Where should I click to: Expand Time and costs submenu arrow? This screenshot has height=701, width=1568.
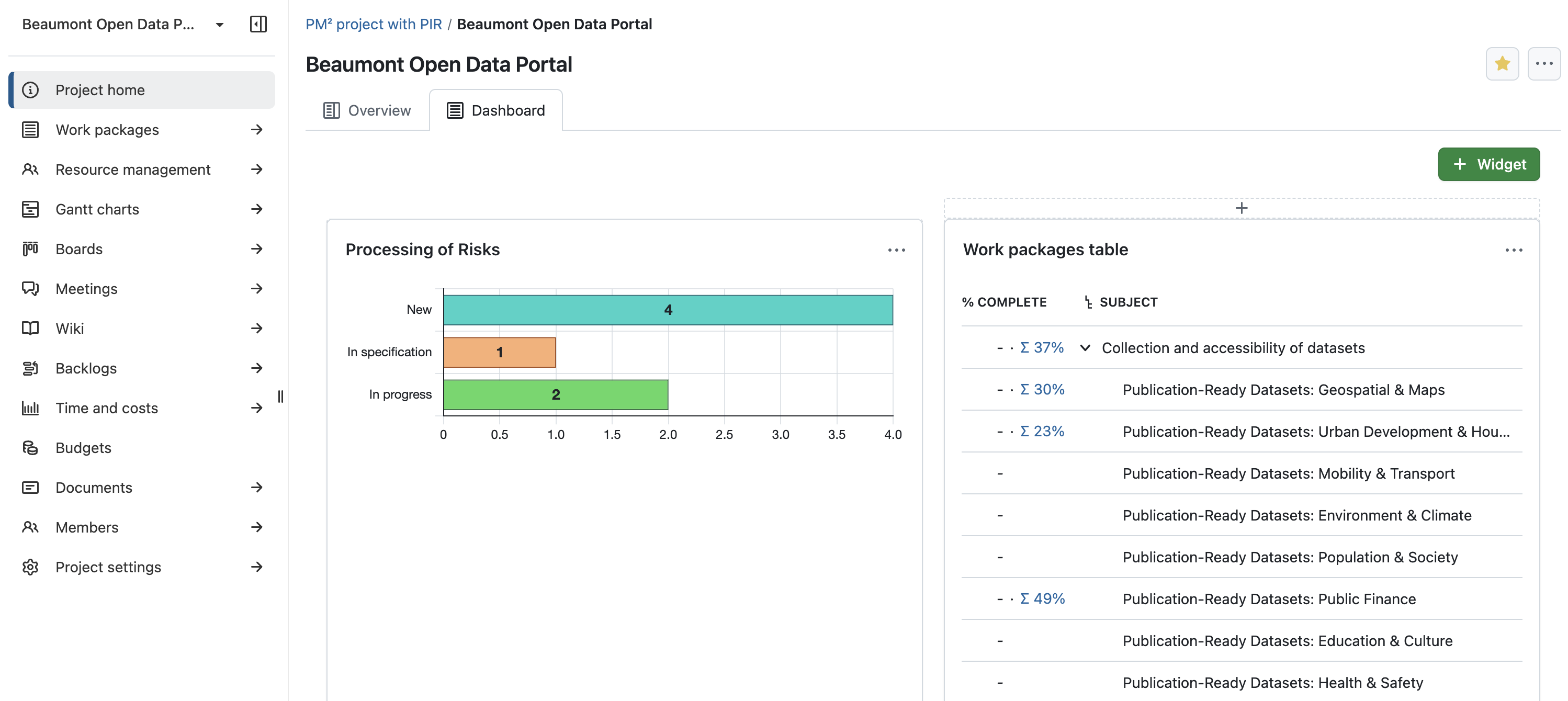coord(257,408)
